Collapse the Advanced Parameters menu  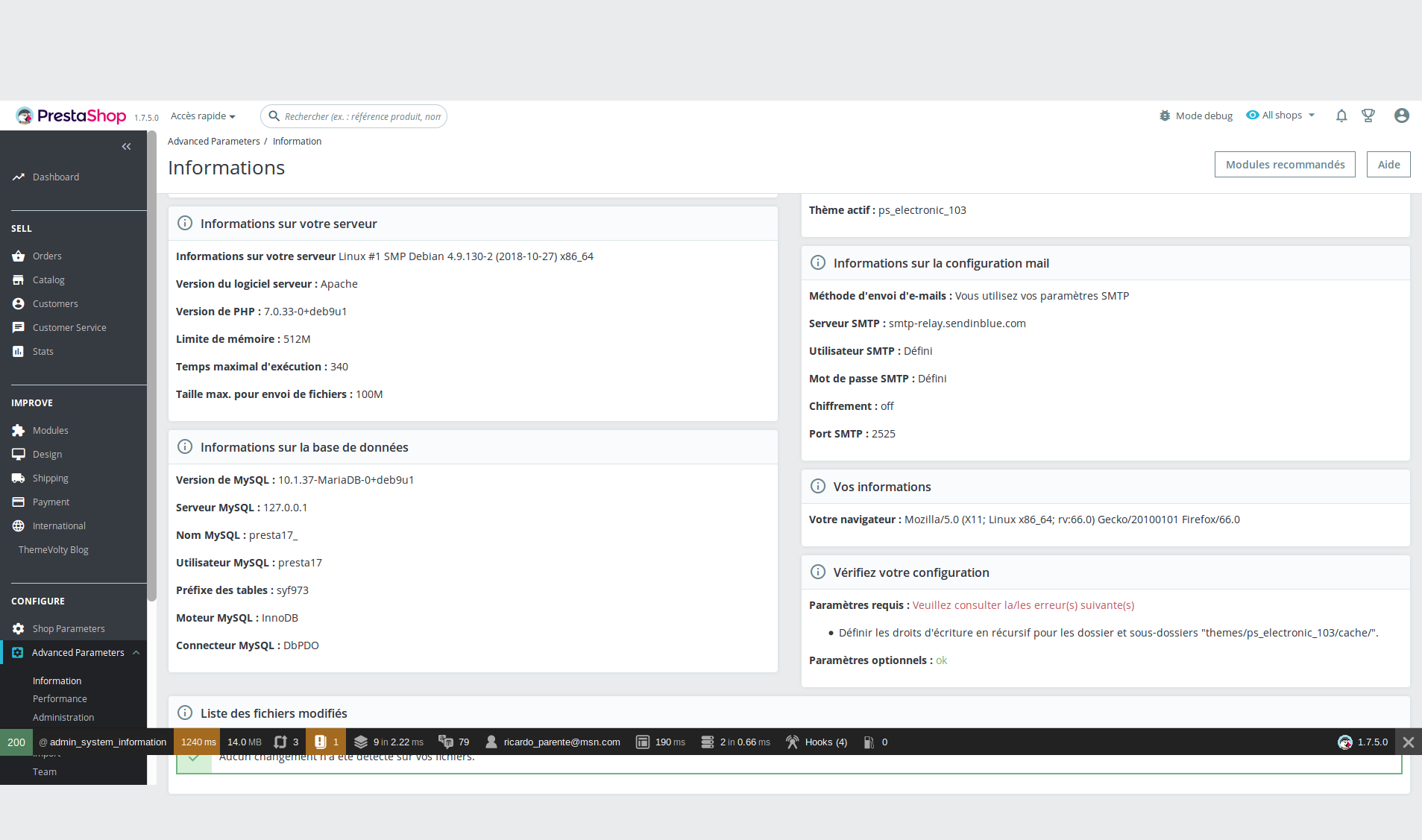coord(136,652)
